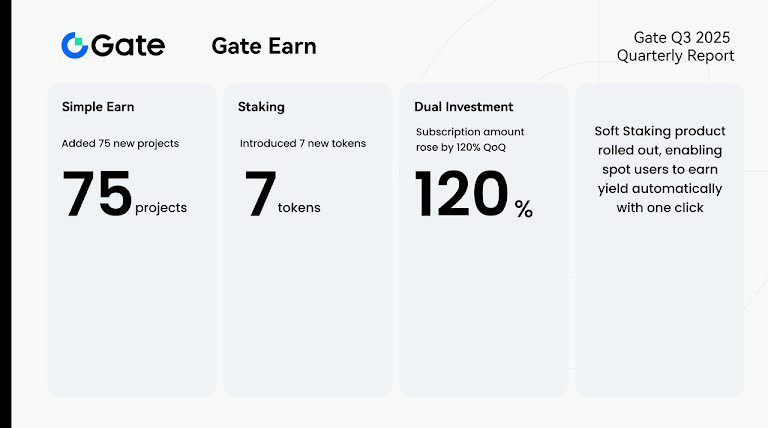Click the 'tokens' label beside 7

coord(299,208)
